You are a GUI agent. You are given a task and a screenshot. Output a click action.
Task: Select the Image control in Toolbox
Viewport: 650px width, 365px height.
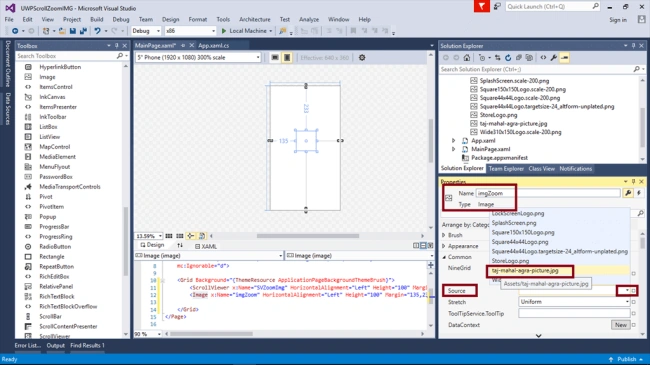(x=47, y=77)
